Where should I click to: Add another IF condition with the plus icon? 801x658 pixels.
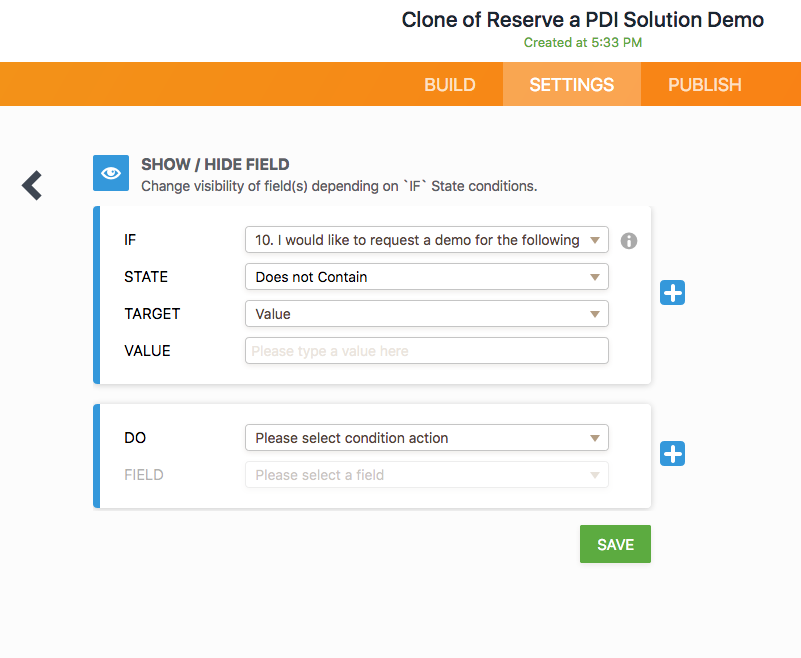[672, 292]
